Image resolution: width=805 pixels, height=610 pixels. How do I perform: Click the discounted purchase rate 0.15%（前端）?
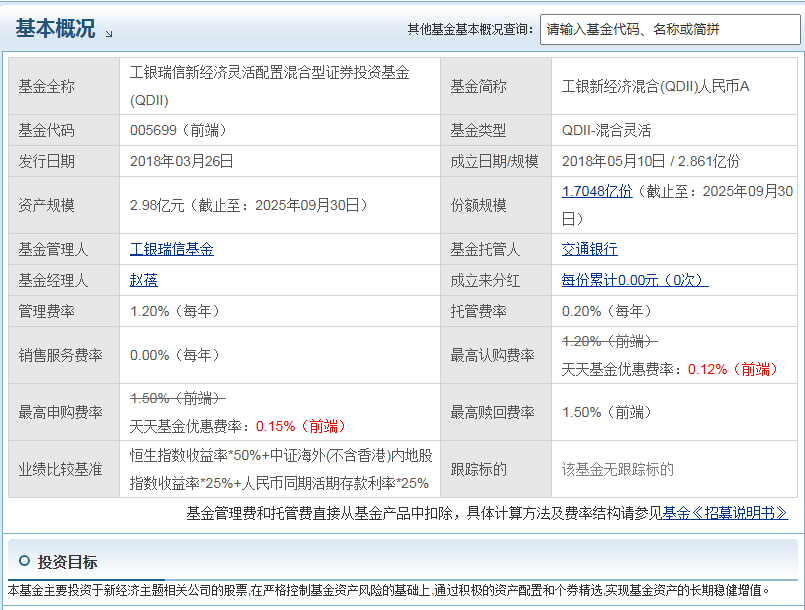click(x=302, y=426)
